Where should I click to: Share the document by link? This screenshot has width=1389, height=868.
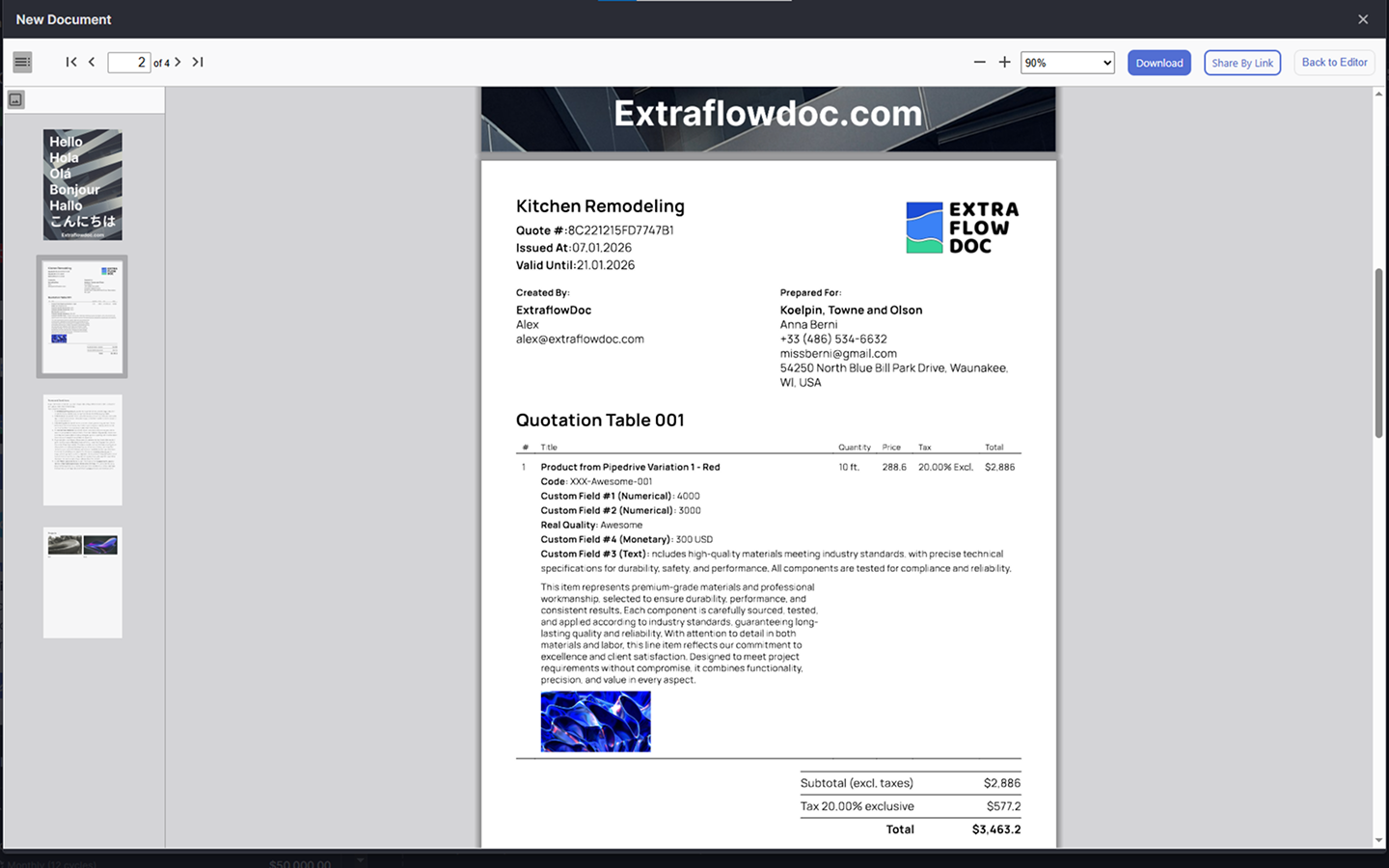point(1241,62)
